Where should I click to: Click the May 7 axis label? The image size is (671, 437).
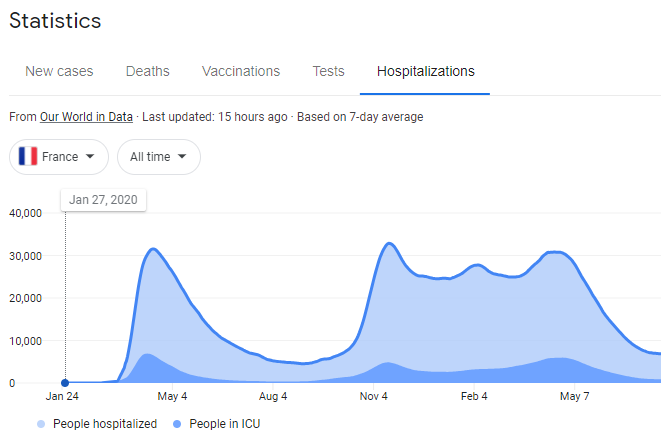point(575,396)
